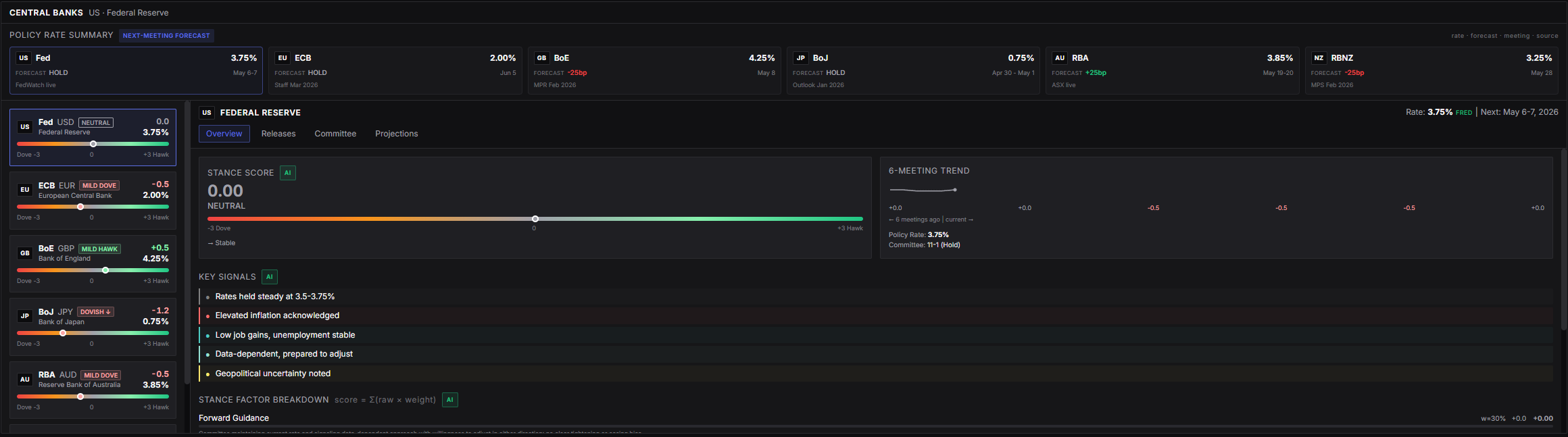
Task: Open the Committee tab
Action: [x=335, y=134]
